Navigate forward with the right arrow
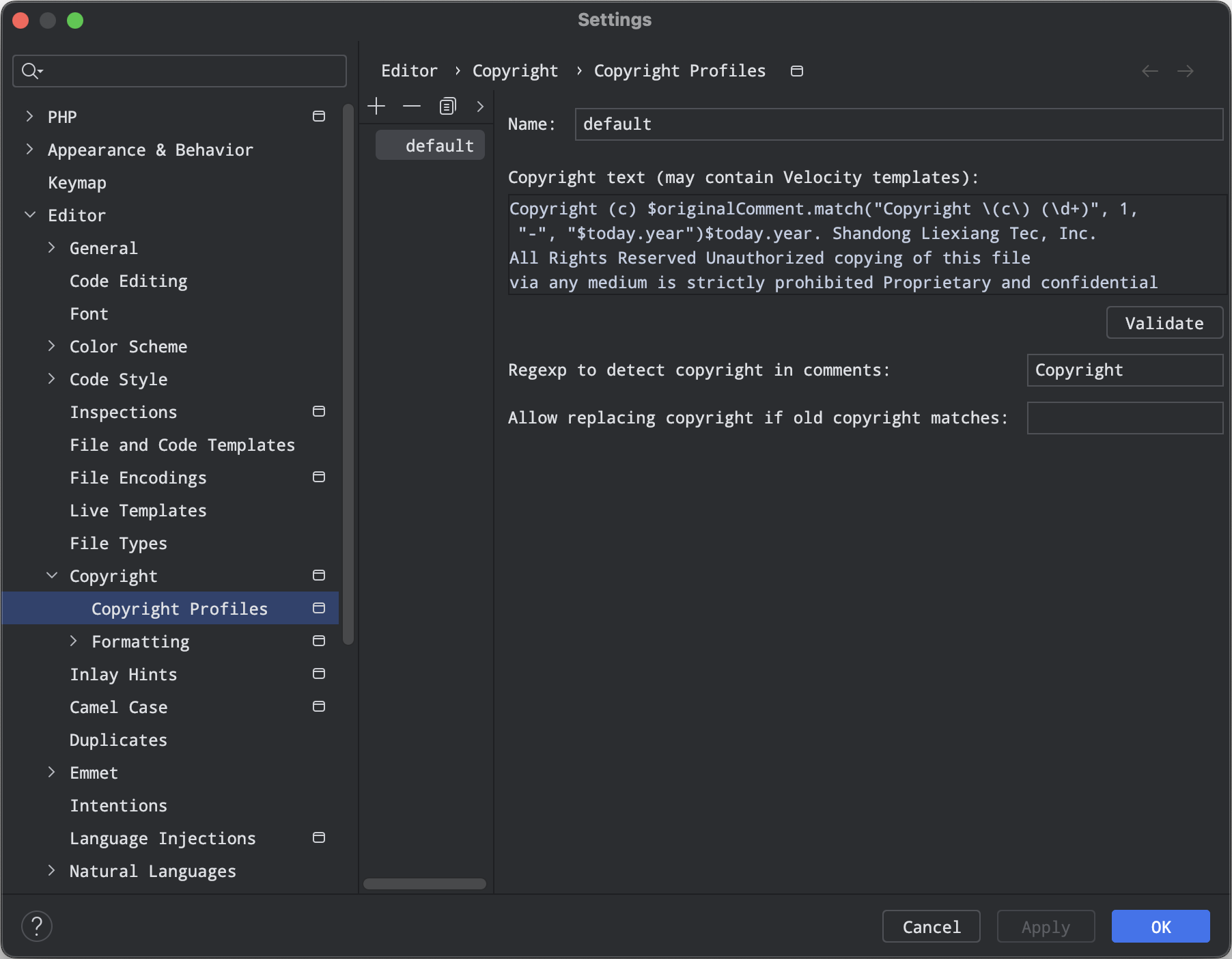Viewport: 1232px width, 959px height. pos(1186,71)
